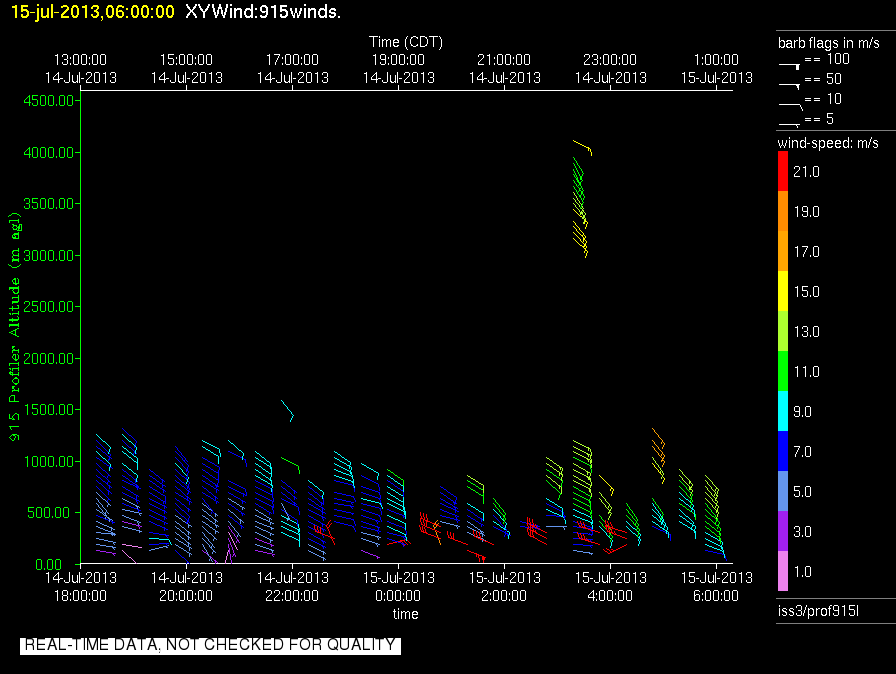Click the light blue 5.0 color segment
This screenshot has width=896, height=674.
(783, 491)
